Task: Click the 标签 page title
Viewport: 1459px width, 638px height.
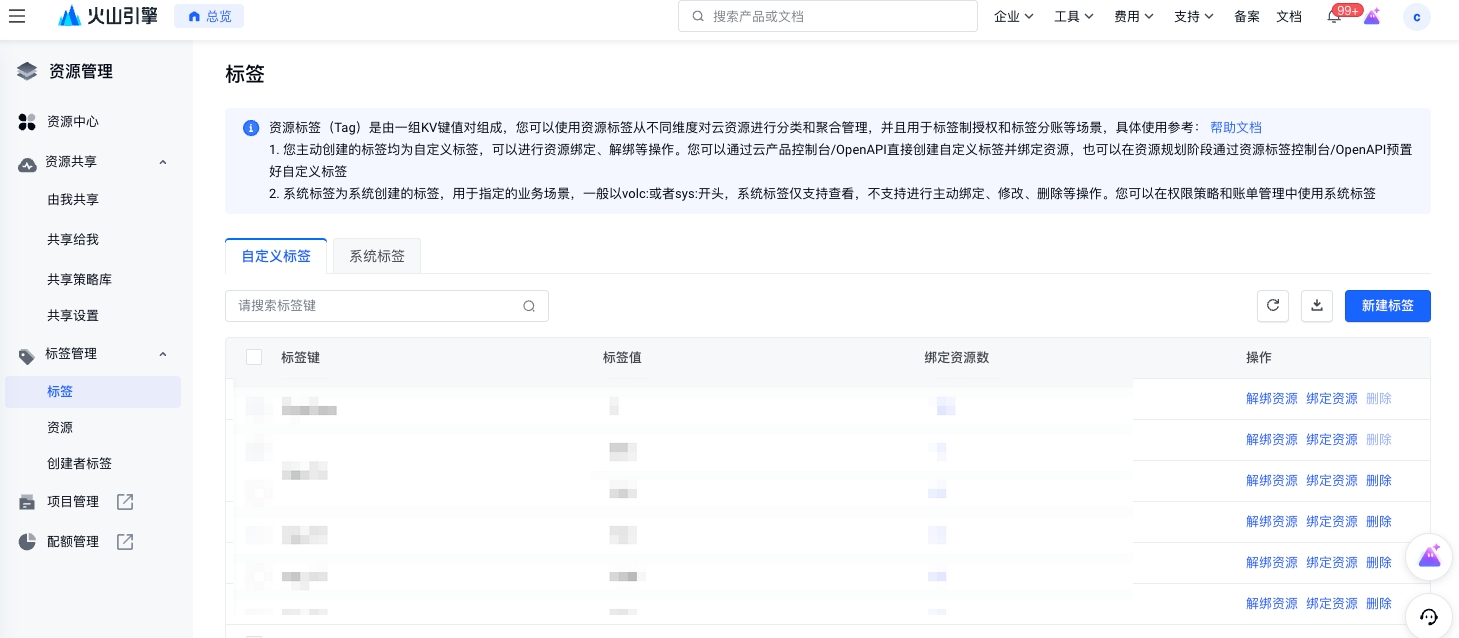Action: tap(245, 74)
